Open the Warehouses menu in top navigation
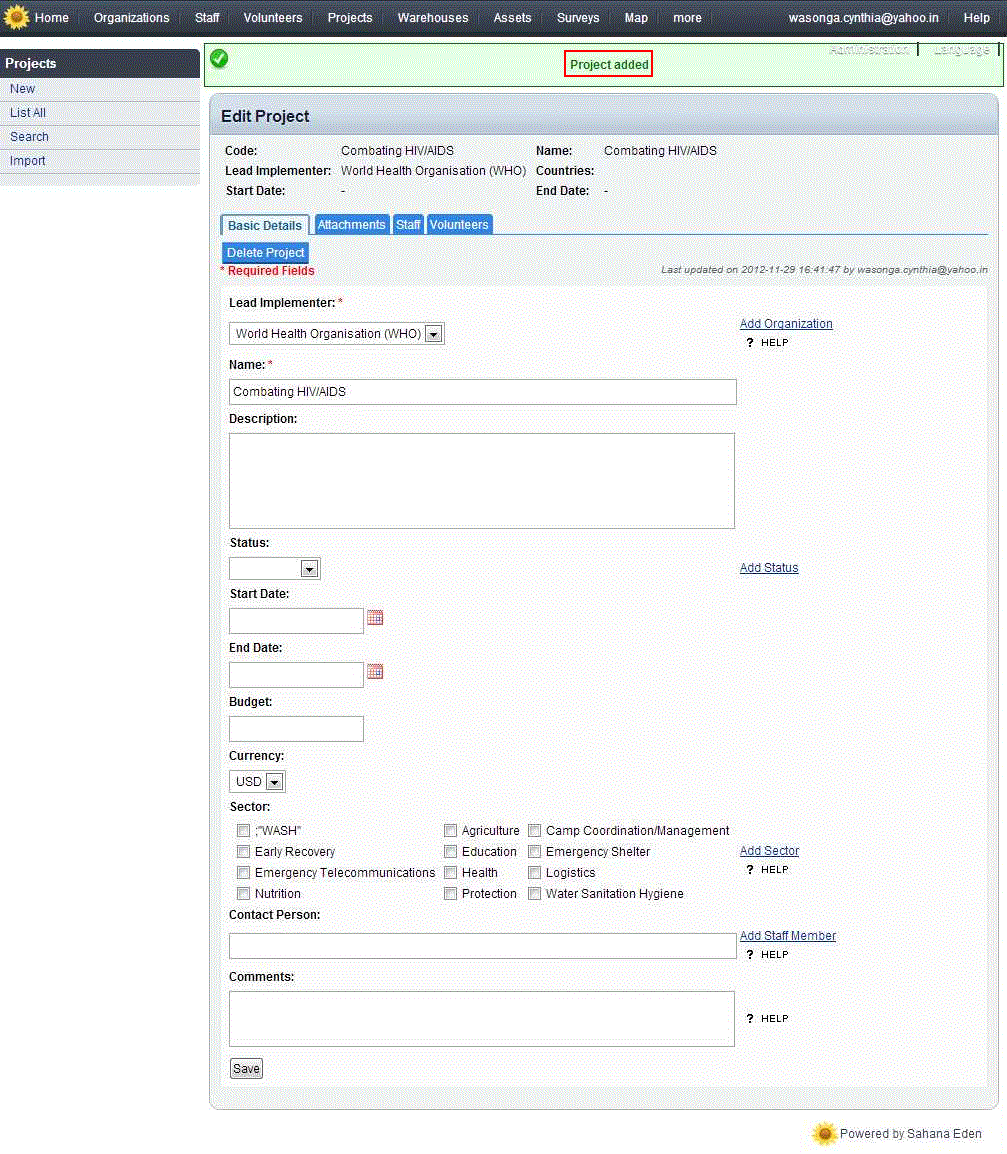Viewport: 1007px width, 1154px height. point(432,18)
